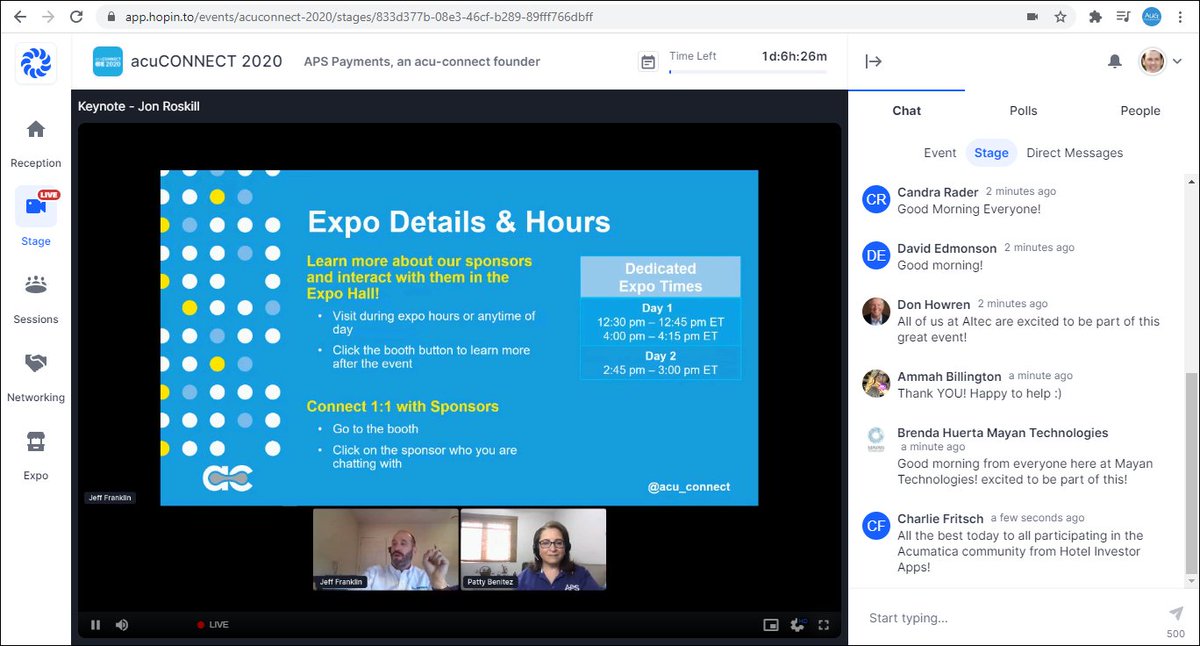Open Candra Rader's name in chat
1200x646 pixels.
(937, 192)
